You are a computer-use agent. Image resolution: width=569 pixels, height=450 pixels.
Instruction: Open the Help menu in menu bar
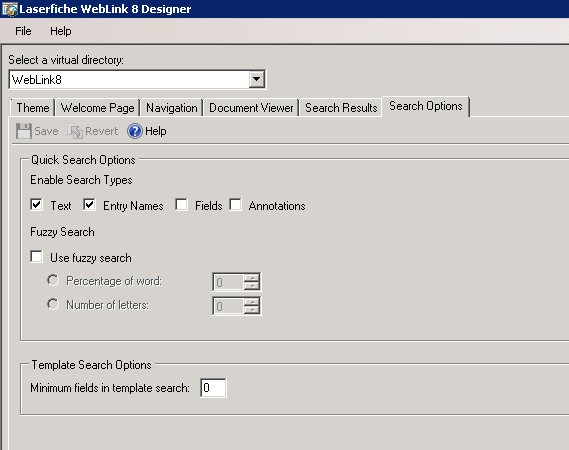[x=61, y=31]
